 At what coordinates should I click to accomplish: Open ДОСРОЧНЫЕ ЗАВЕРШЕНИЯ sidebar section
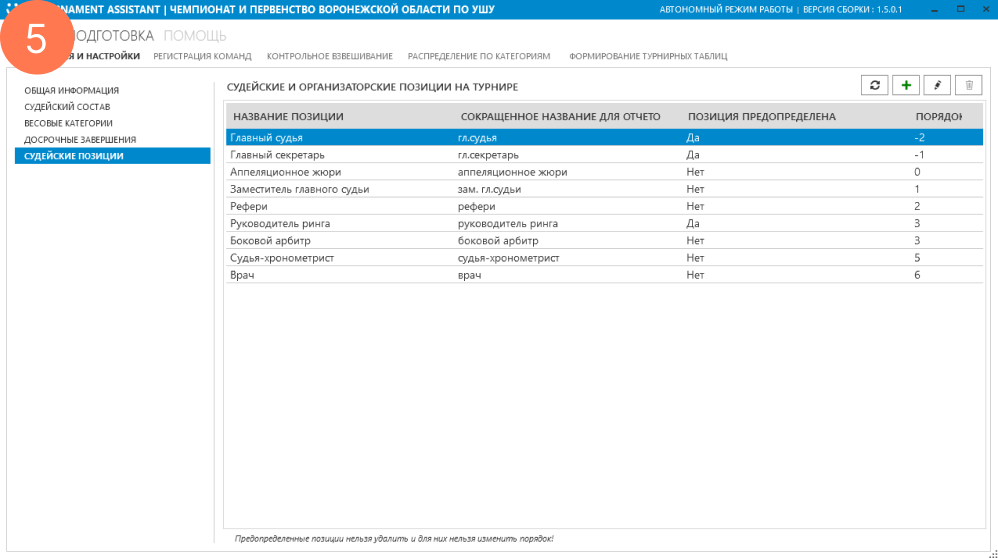point(80,140)
